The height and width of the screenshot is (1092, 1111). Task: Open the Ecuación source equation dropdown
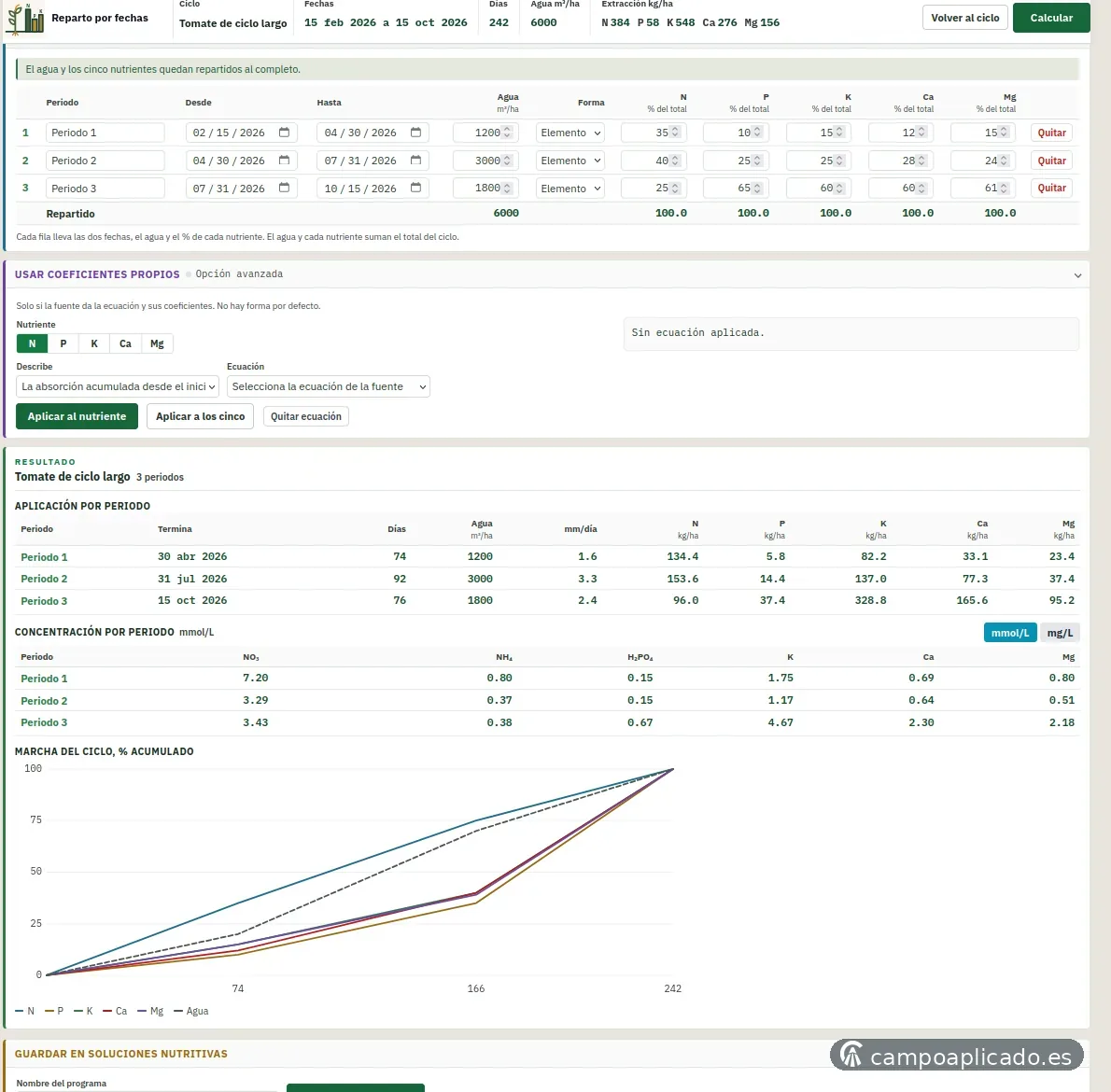point(328,386)
